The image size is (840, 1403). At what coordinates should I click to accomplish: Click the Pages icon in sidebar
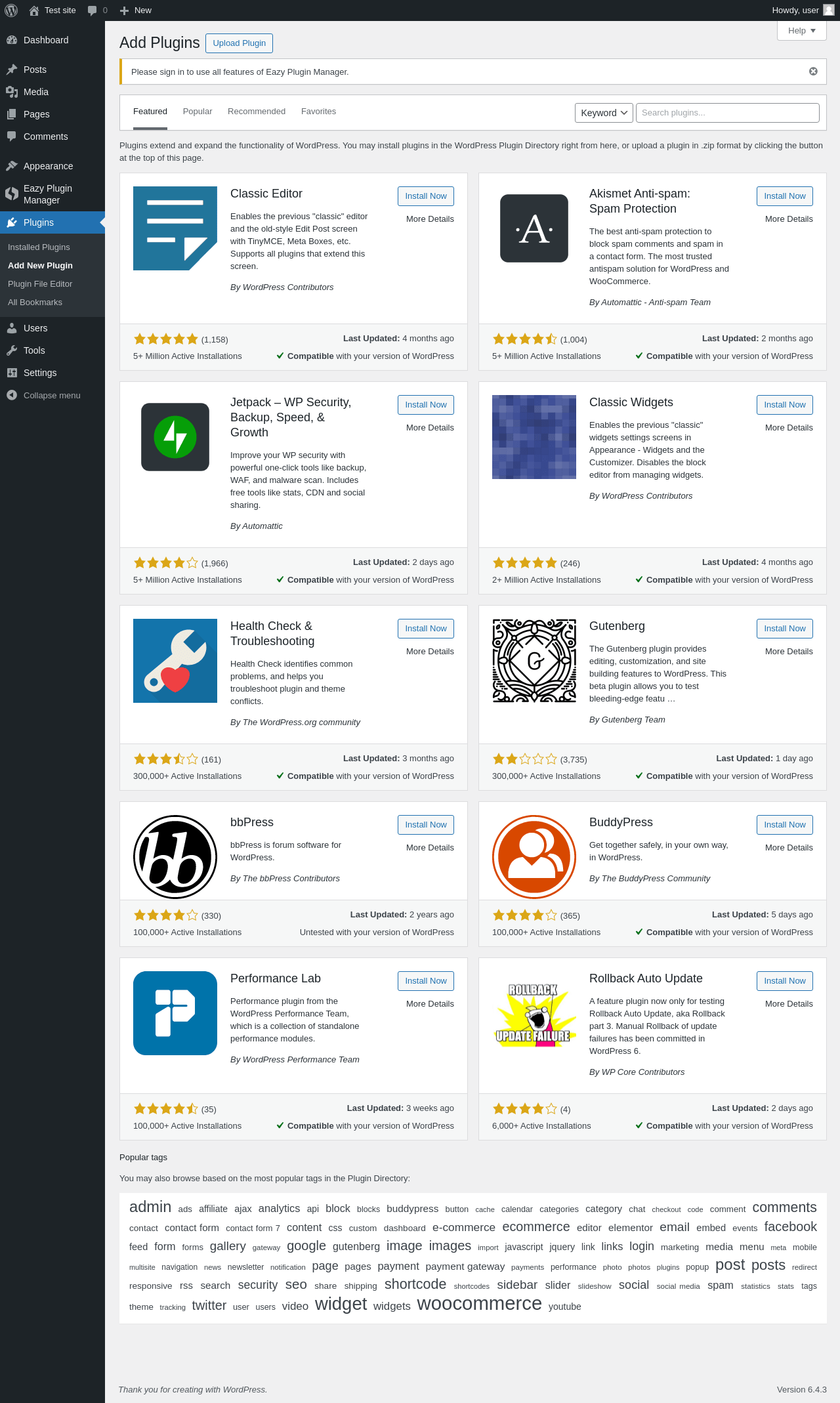pyautogui.click(x=12, y=114)
